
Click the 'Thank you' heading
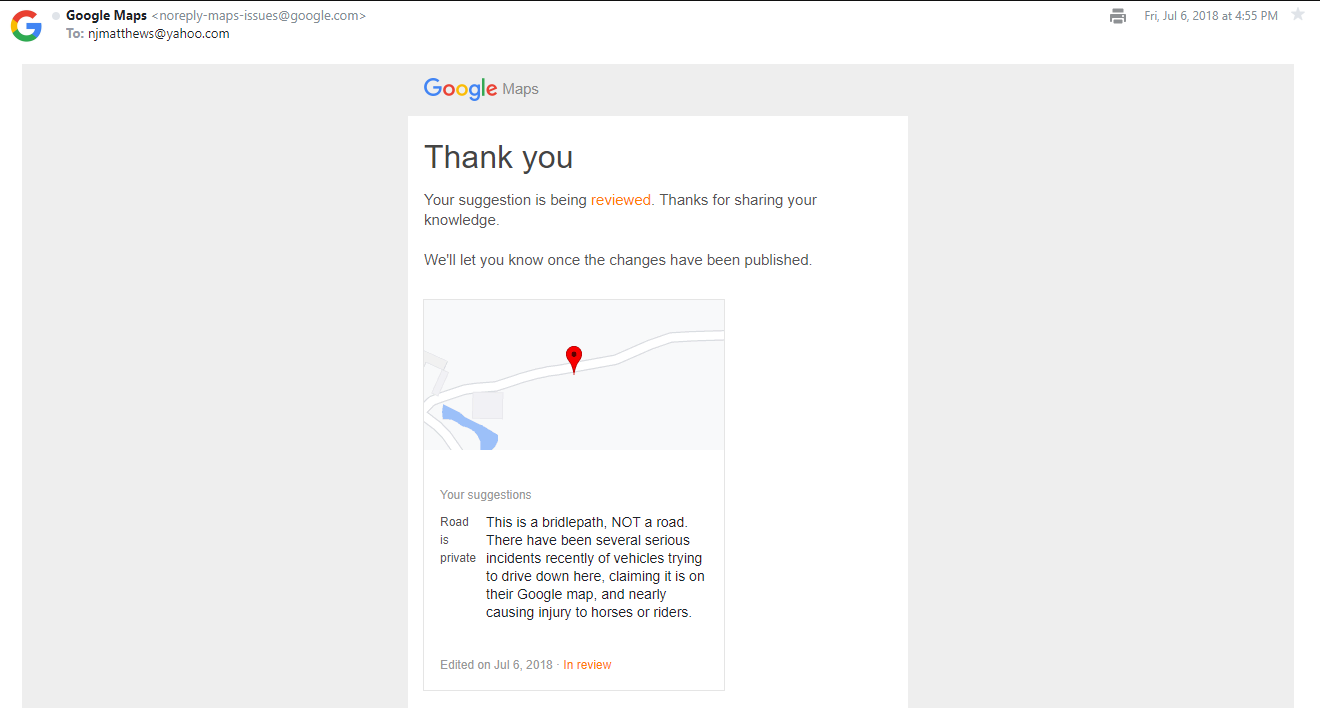point(498,157)
